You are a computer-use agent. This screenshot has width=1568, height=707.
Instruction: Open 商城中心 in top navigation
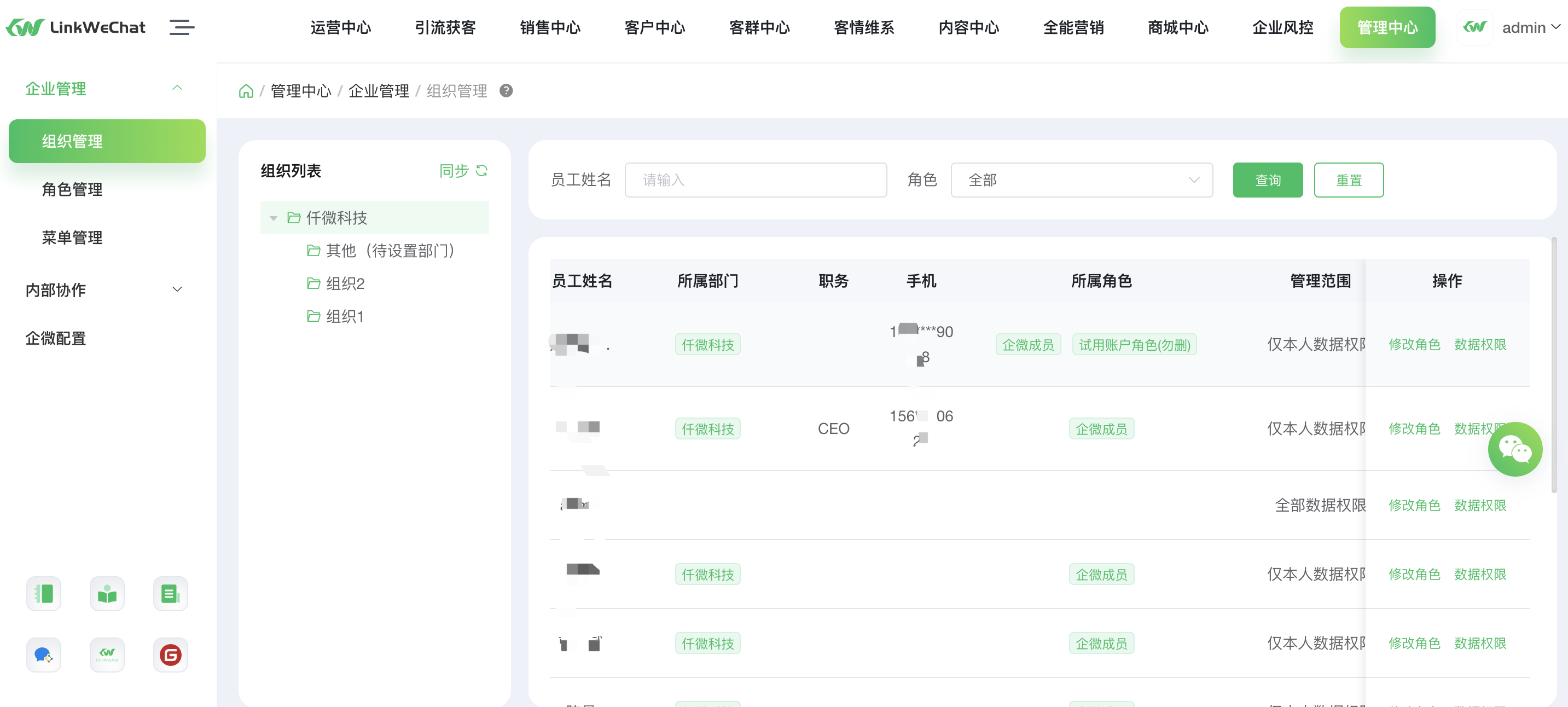(1178, 27)
